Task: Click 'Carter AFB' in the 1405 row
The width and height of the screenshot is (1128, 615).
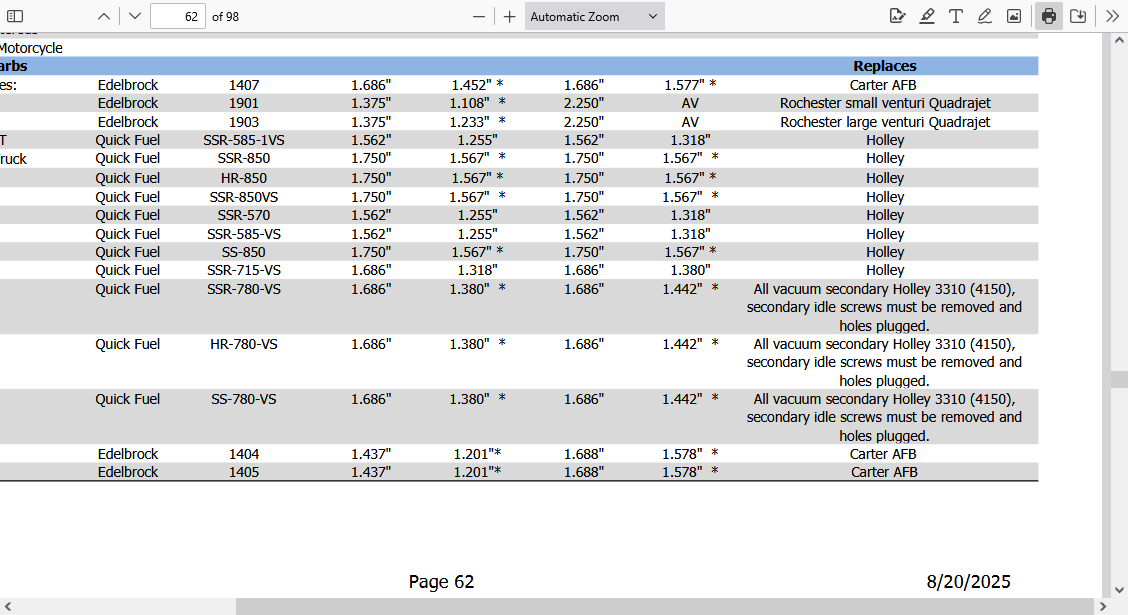Action: coord(884,472)
